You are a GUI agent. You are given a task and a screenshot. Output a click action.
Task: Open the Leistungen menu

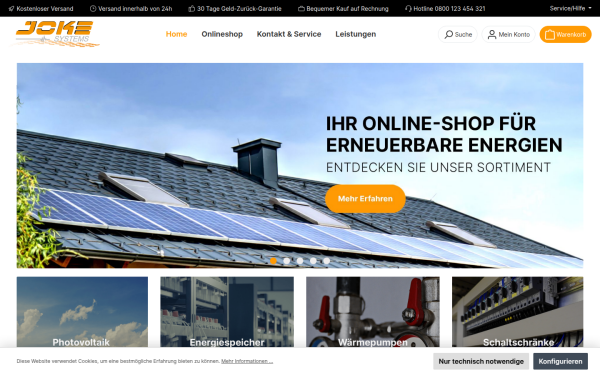coord(355,34)
